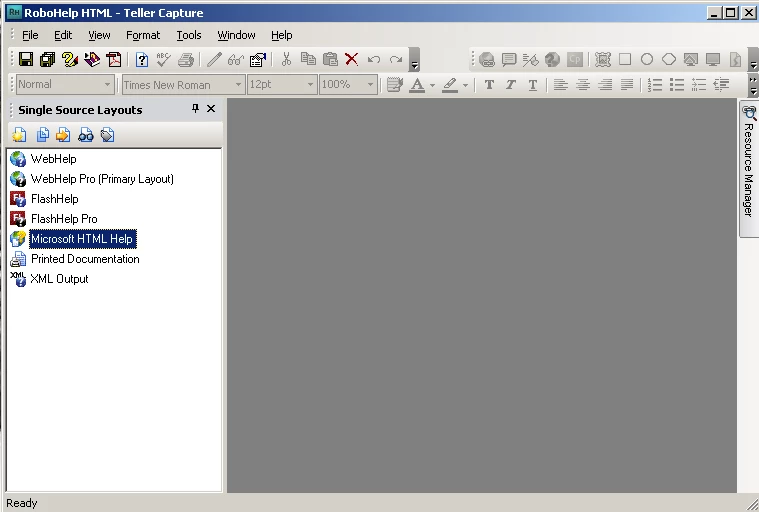Open the Resource Manager side tab

[748, 168]
